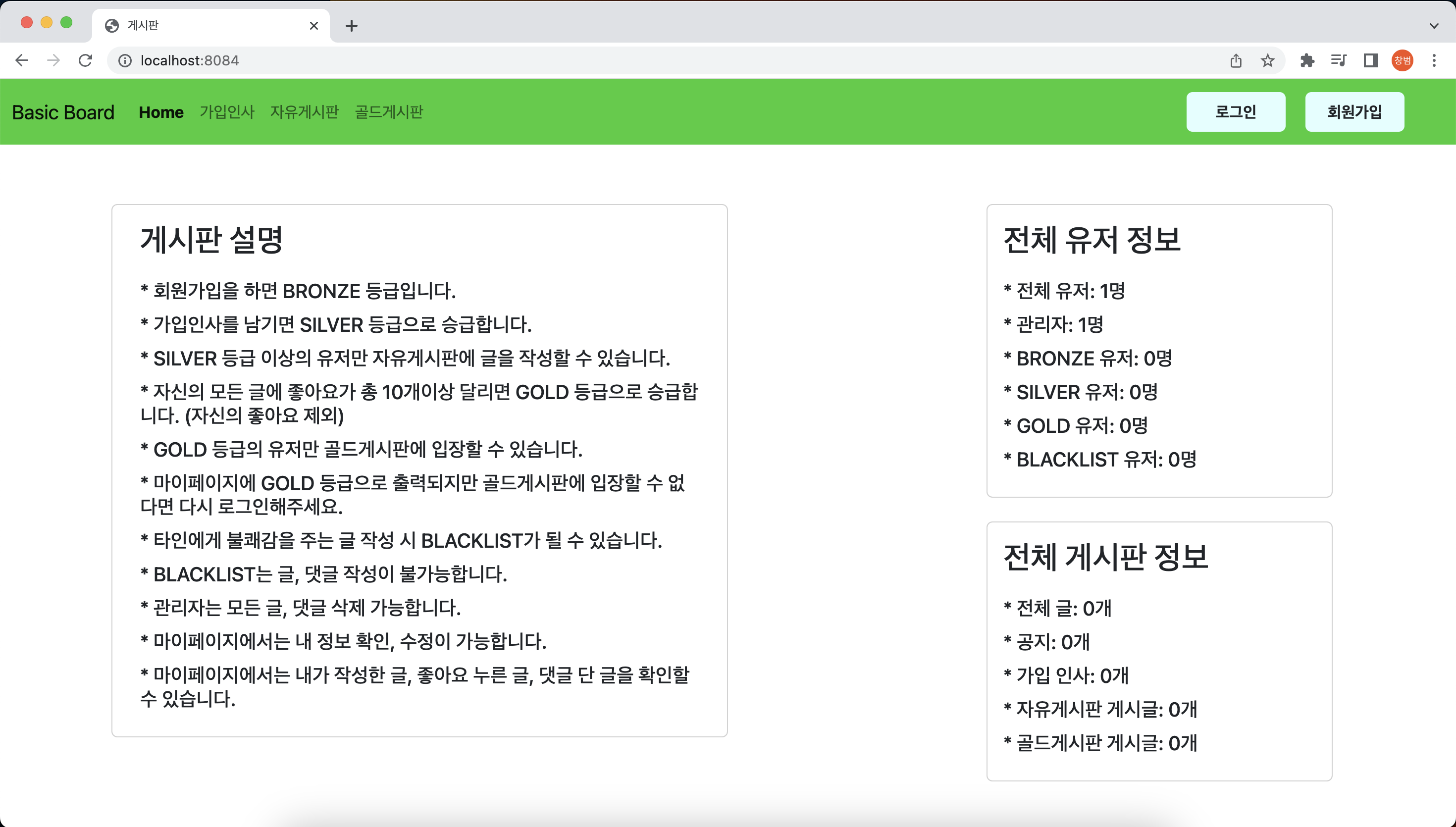Open a new browser tab

352,26
